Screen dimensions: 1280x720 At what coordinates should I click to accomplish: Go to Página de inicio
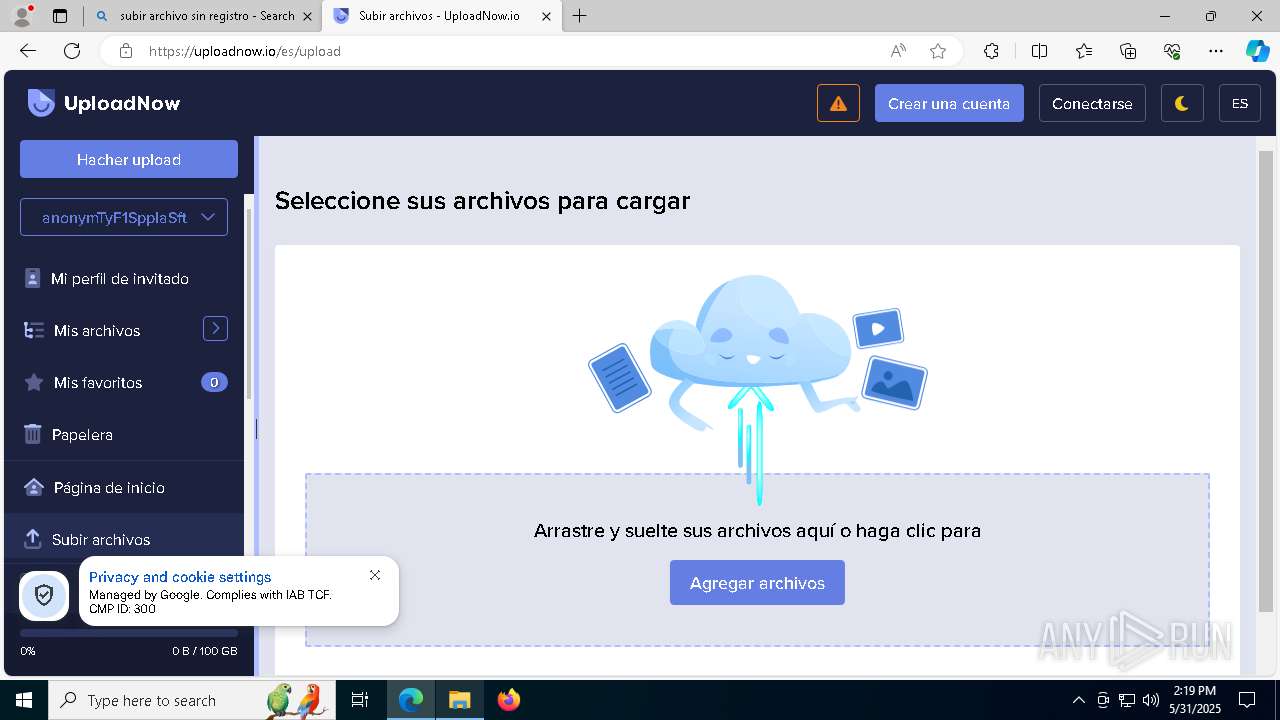[109, 488]
